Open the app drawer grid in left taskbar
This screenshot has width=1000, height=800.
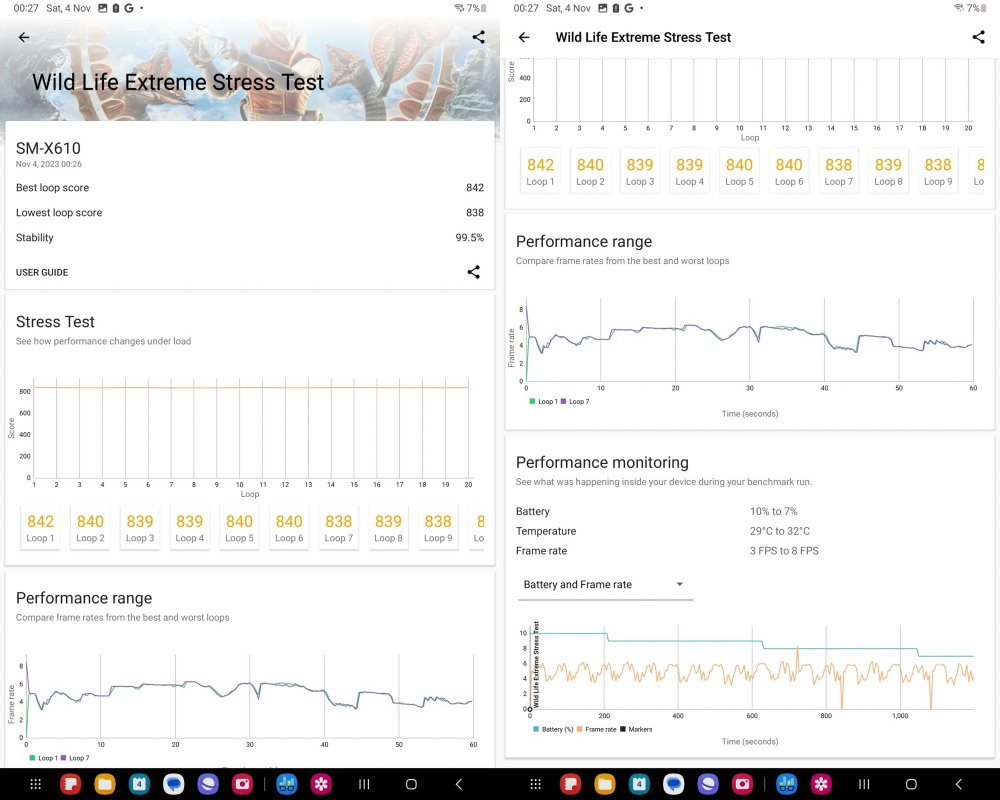point(36,784)
